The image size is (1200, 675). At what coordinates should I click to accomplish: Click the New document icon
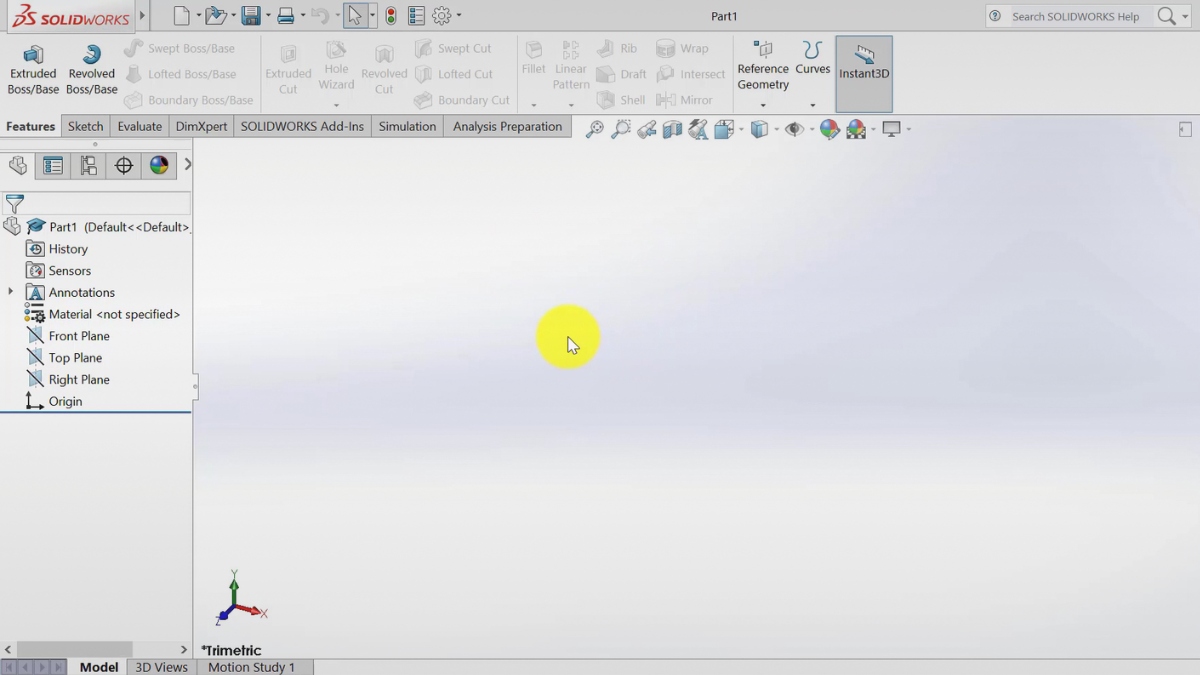pyautogui.click(x=181, y=15)
